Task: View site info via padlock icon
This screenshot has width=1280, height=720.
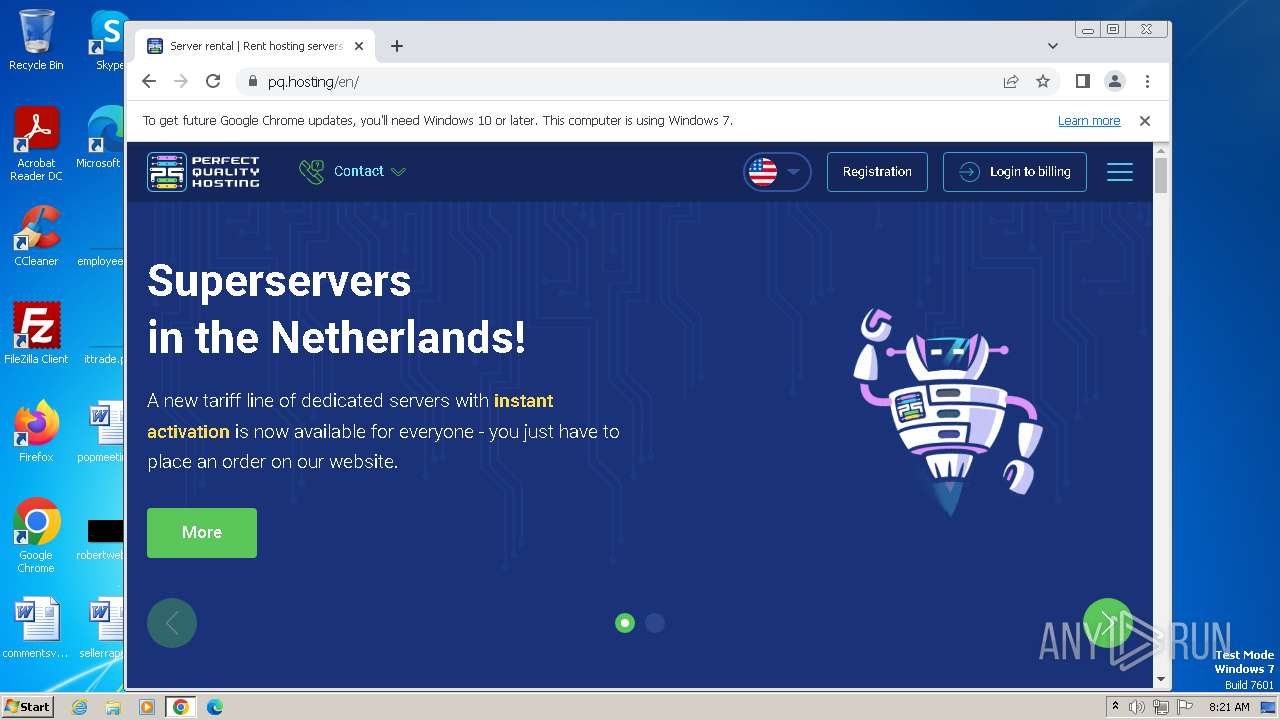Action: [x=252, y=82]
